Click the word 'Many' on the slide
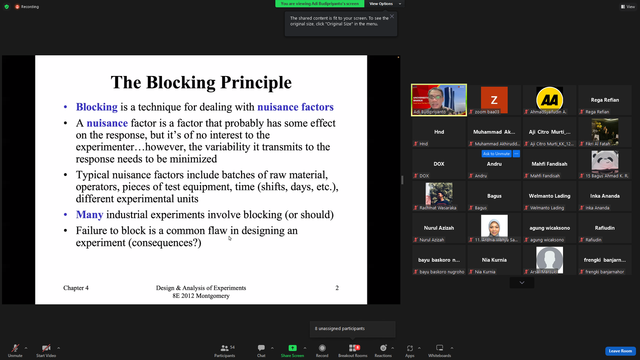640x360 pixels. (89, 215)
